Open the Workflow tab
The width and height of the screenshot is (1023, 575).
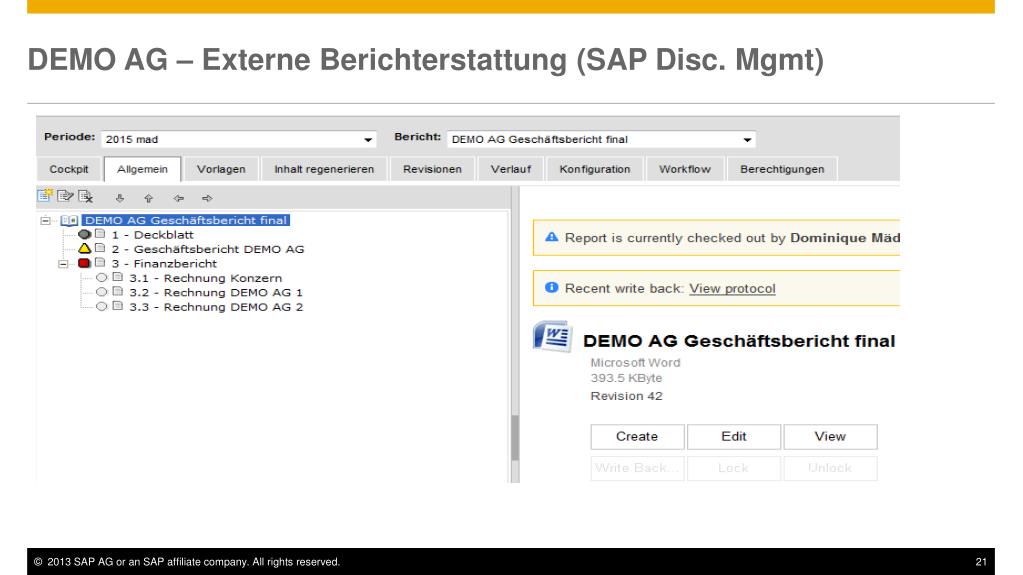tap(684, 169)
